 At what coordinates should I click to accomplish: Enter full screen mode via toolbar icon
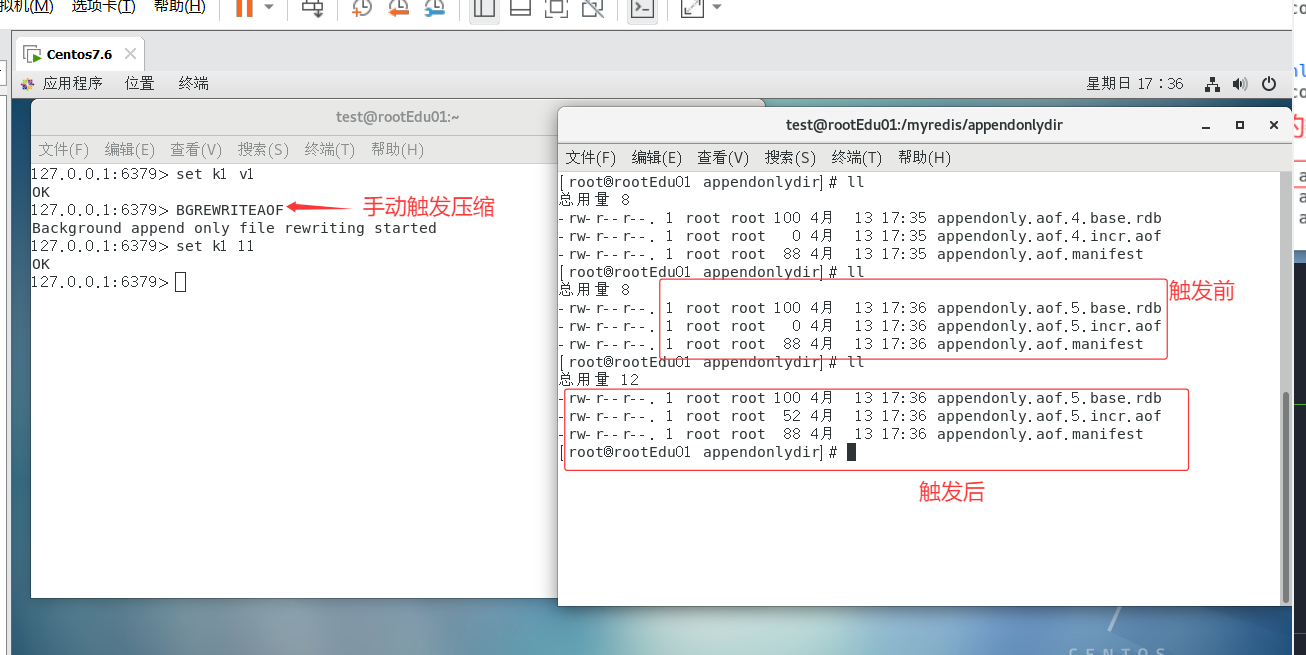pyautogui.click(x=556, y=8)
